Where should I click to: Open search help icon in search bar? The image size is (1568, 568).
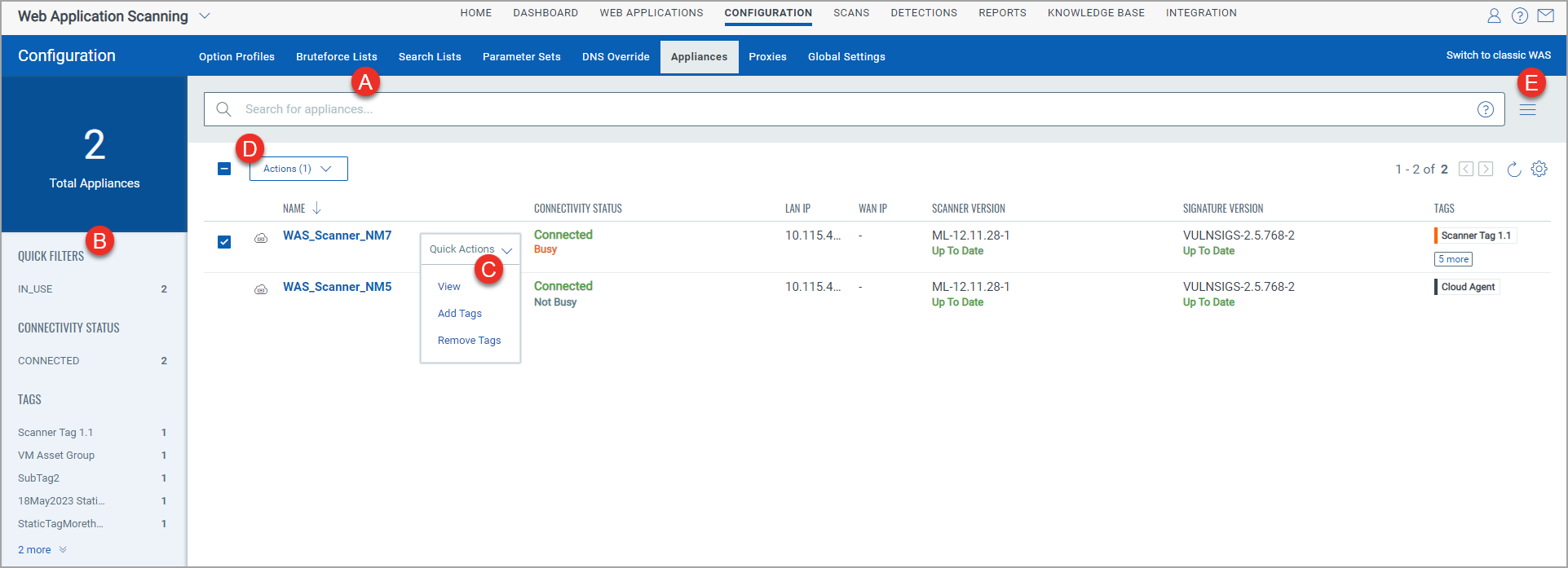[1486, 109]
